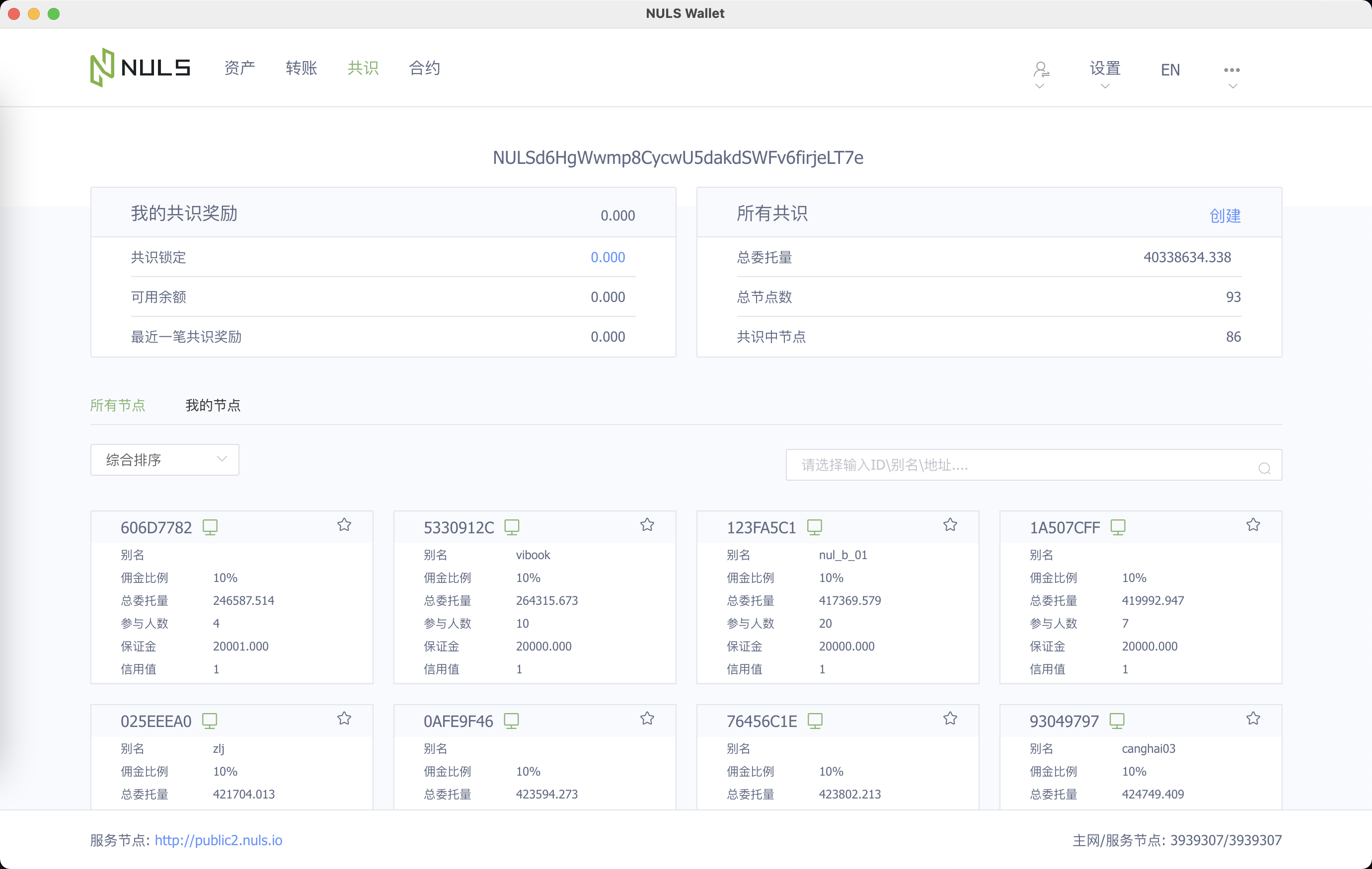The height and width of the screenshot is (869, 1372).
Task: Open node card title 0AFE9F46
Action: coord(458,721)
